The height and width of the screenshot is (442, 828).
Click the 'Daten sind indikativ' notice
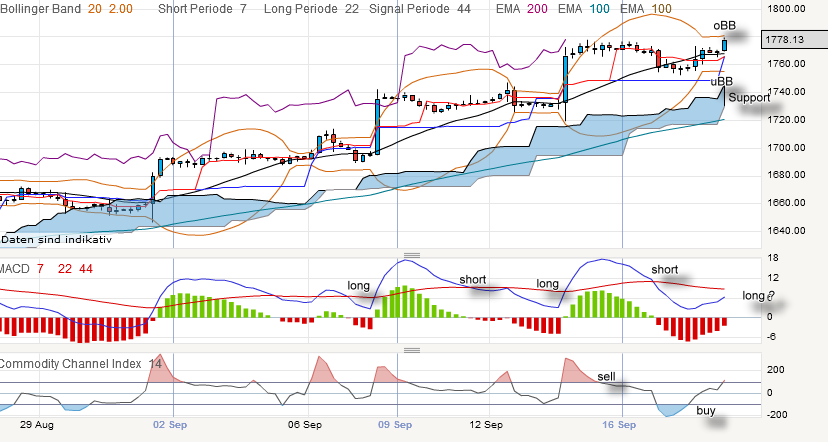point(57,239)
